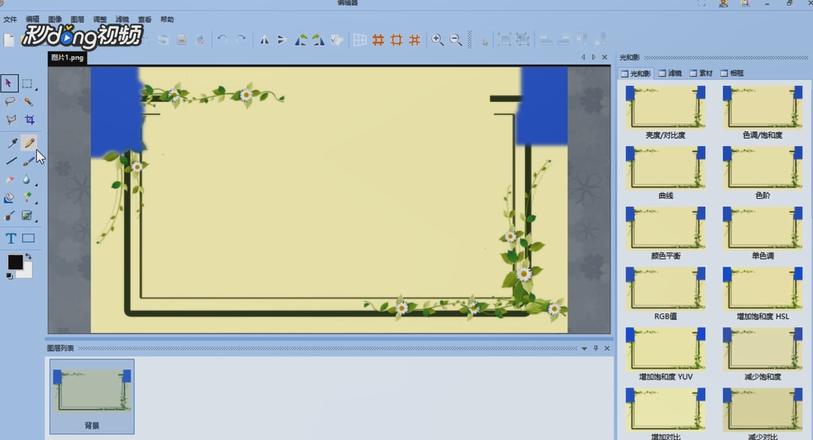The image size is (813, 440).
Task: Activate the crop tool
Action: 30,120
